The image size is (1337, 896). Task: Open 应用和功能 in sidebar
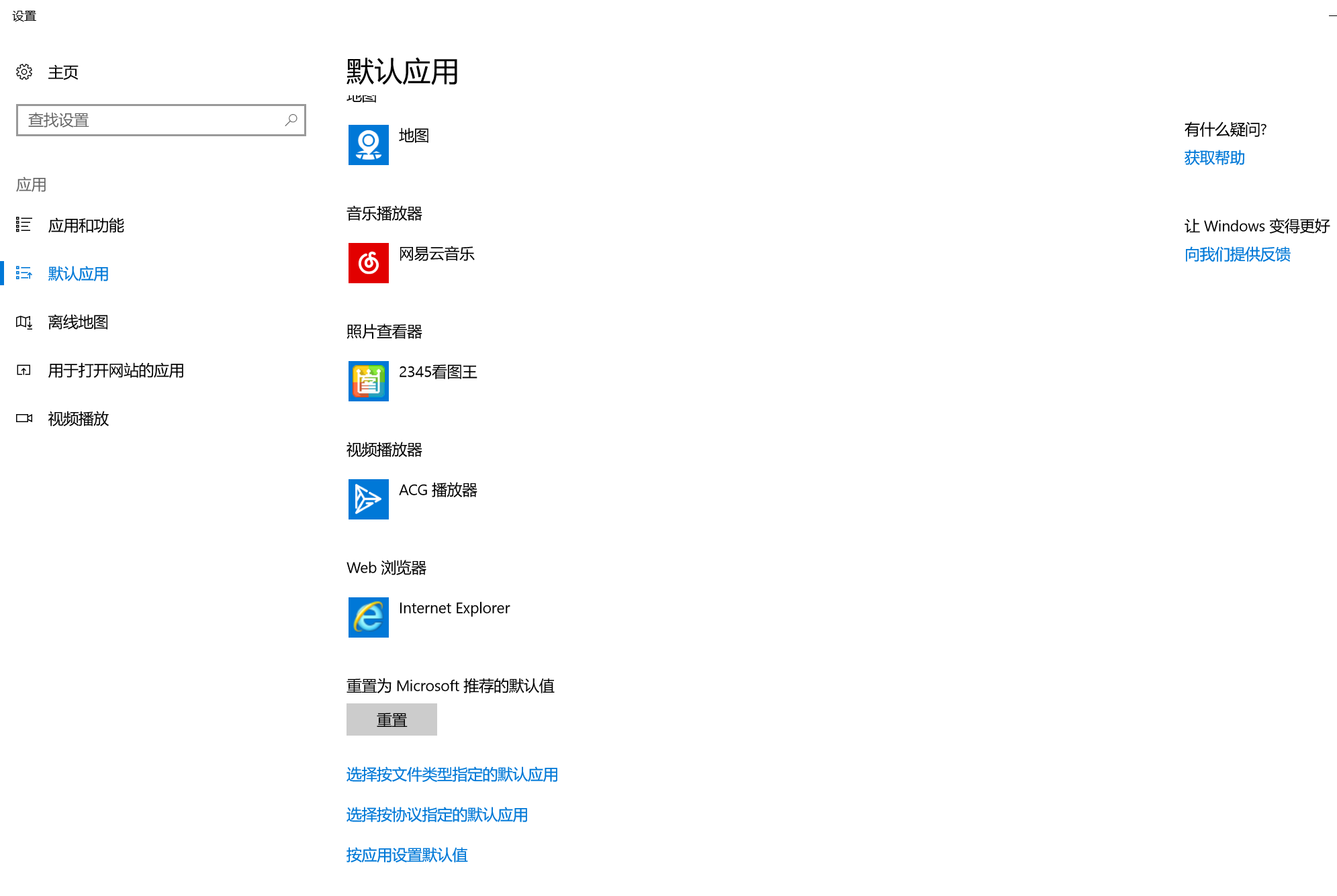pyautogui.click(x=86, y=226)
